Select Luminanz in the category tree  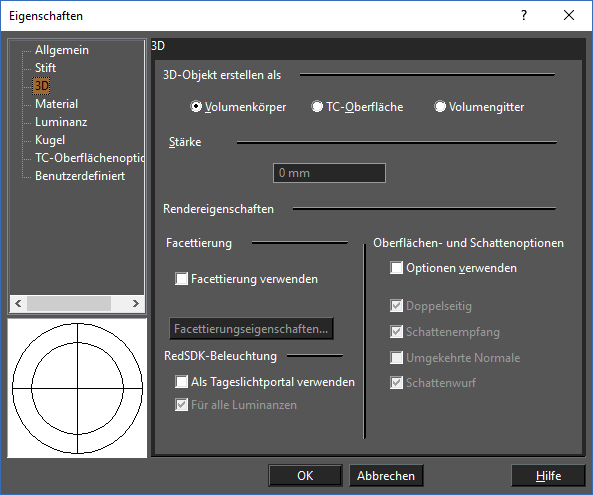tap(61, 122)
